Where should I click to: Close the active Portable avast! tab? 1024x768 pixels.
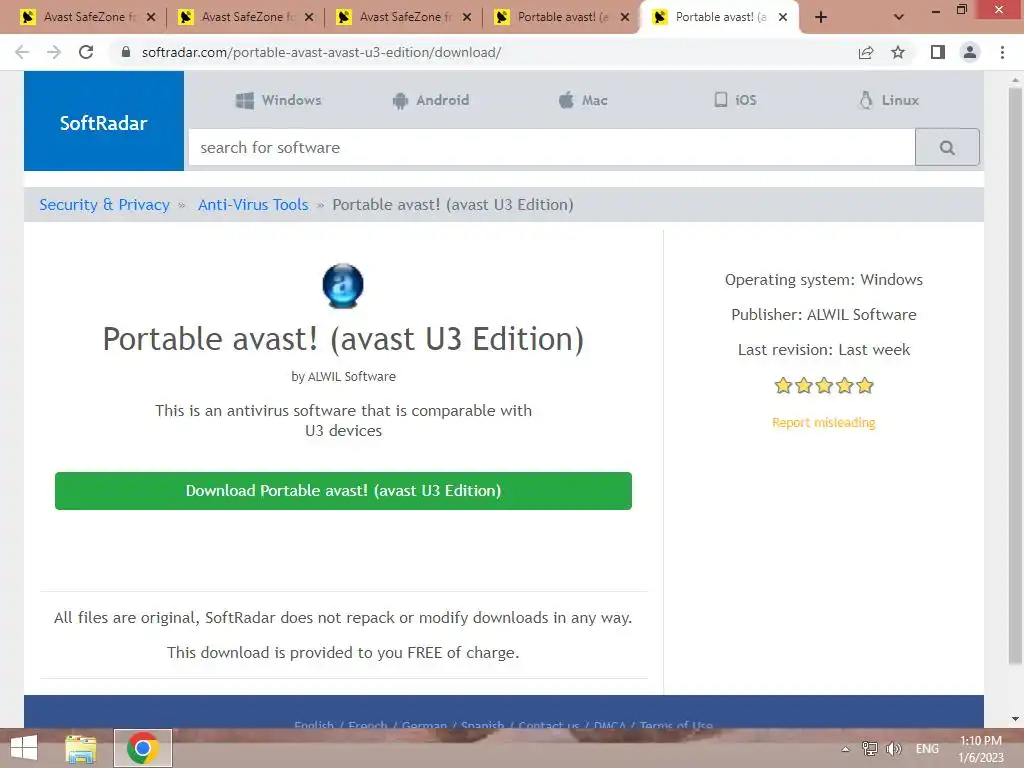pos(783,17)
